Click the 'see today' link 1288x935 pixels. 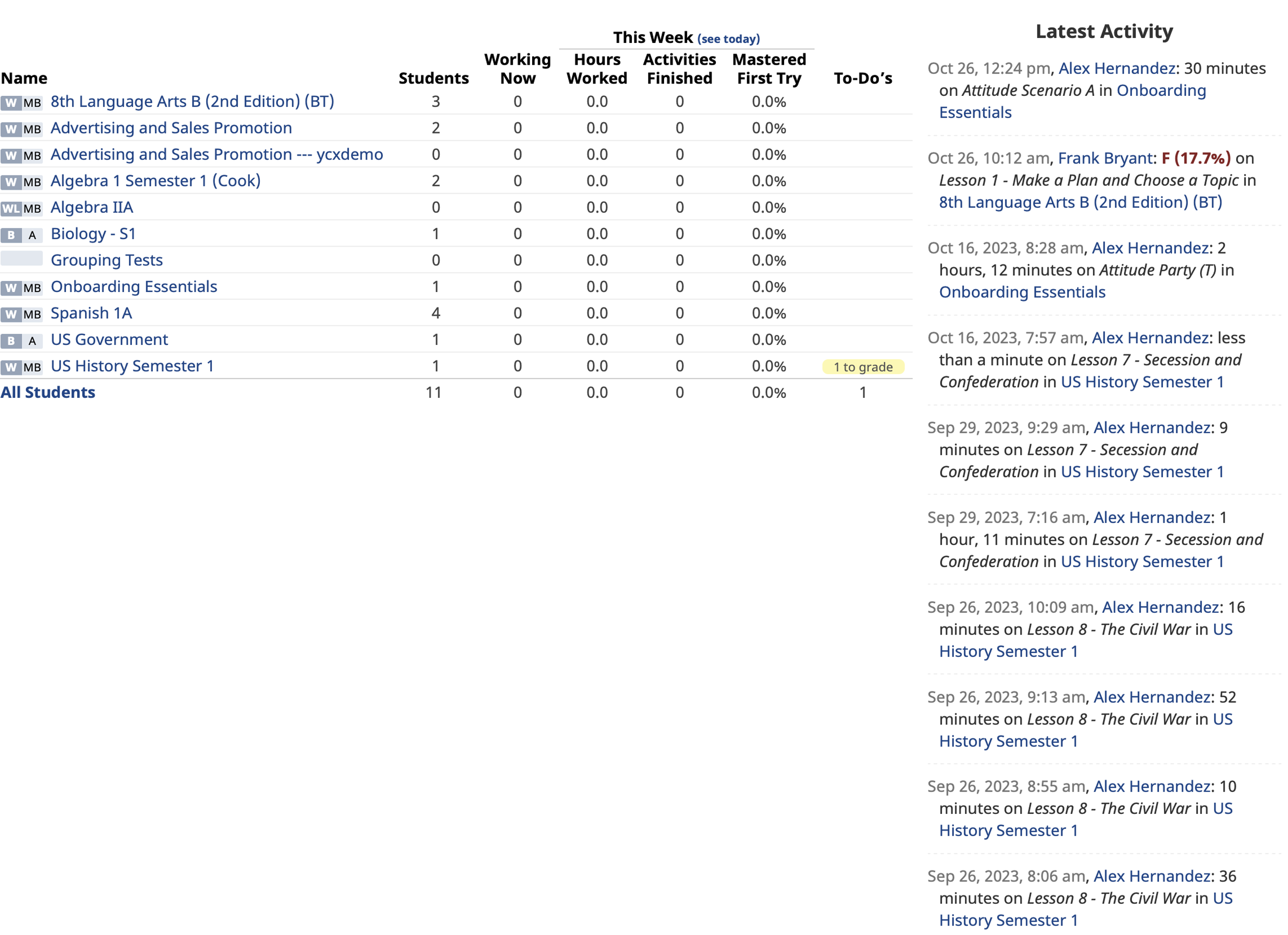pyautogui.click(x=729, y=39)
